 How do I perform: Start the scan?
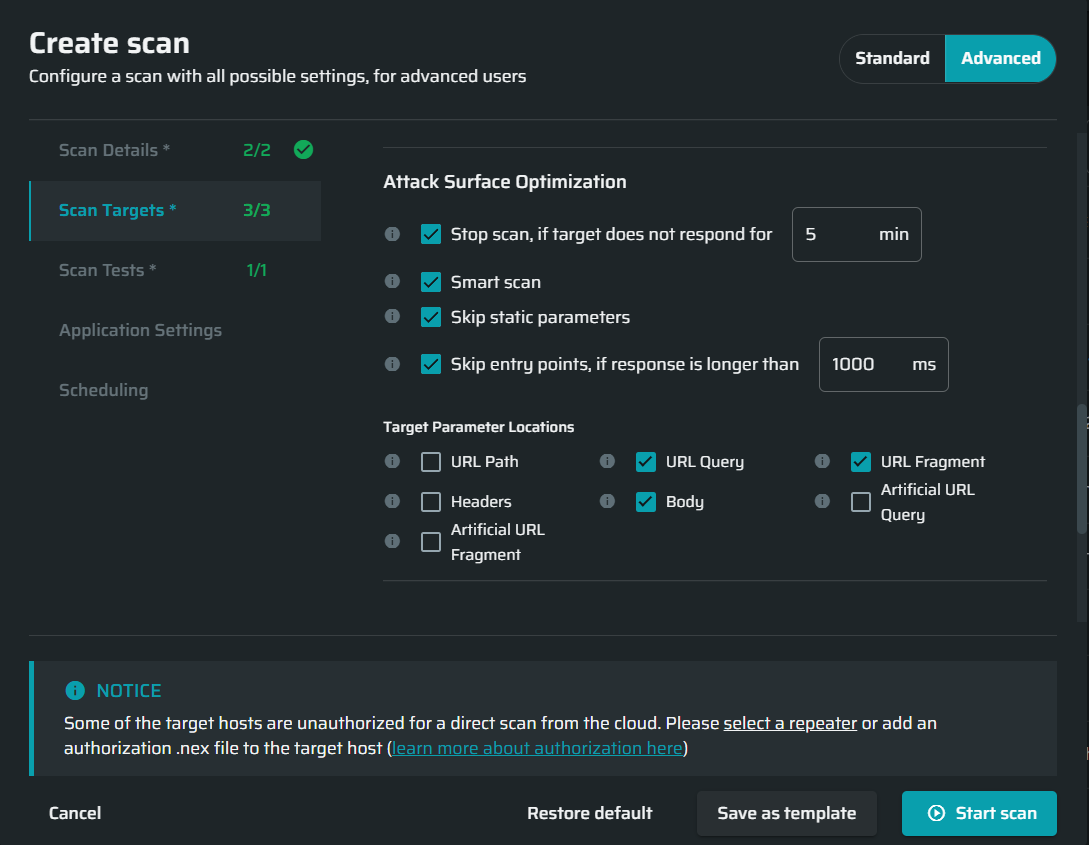(979, 813)
